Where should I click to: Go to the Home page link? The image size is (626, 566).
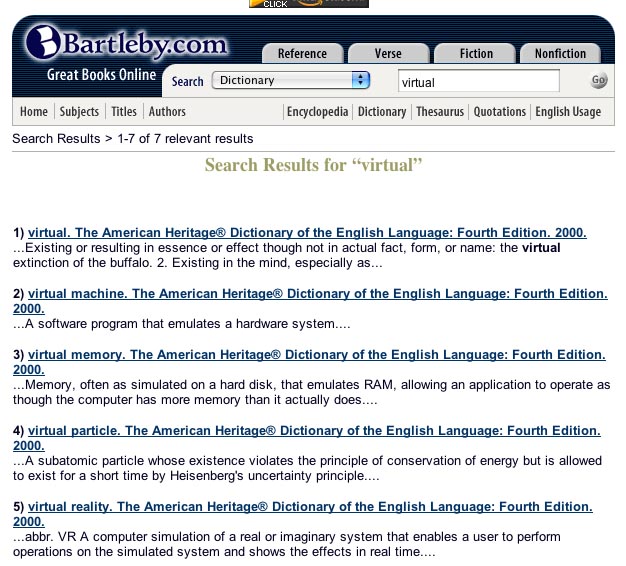click(x=34, y=111)
